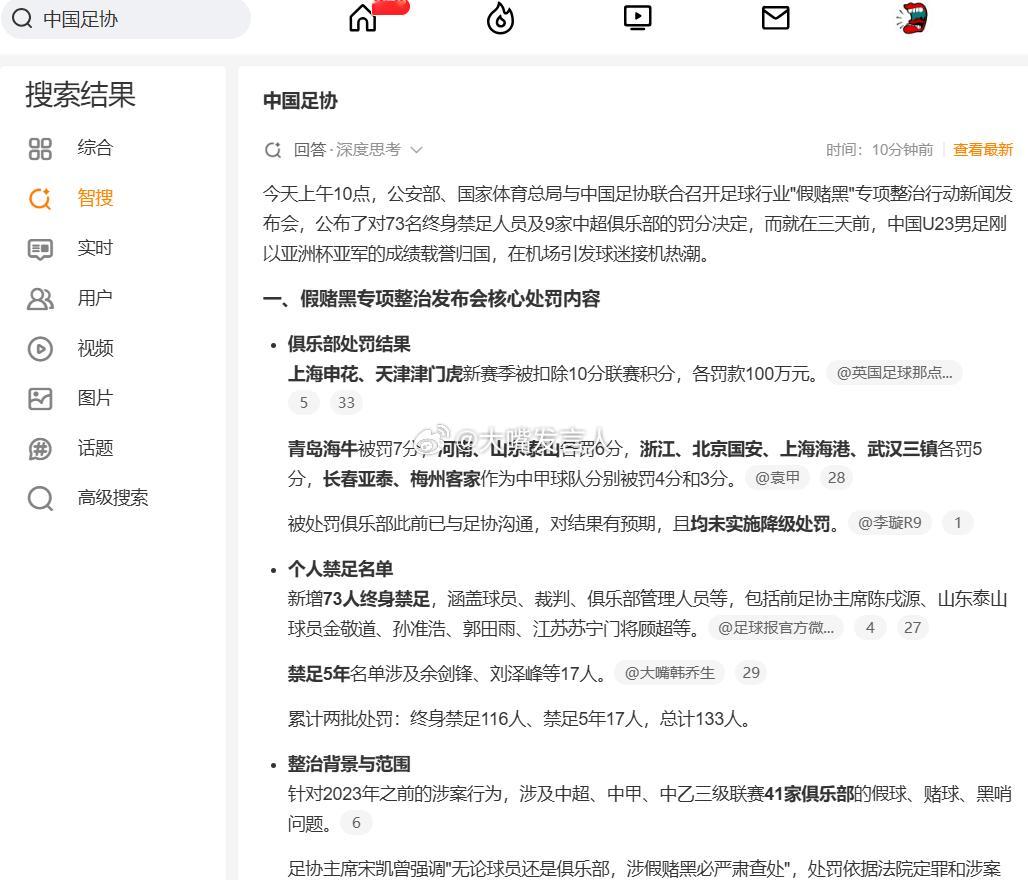Image resolution: width=1028 pixels, height=880 pixels.
Task: Open source tag @大嘴韩乔生
Action: 669,673
